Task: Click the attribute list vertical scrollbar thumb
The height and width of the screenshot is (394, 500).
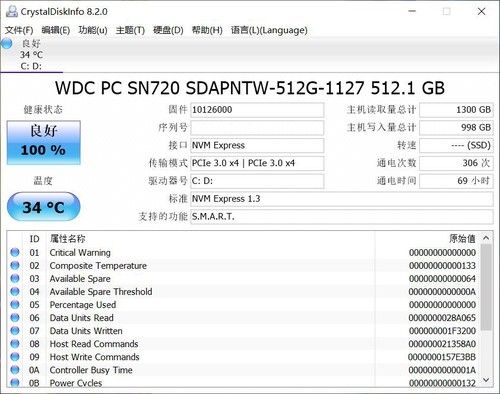Action: 486,287
